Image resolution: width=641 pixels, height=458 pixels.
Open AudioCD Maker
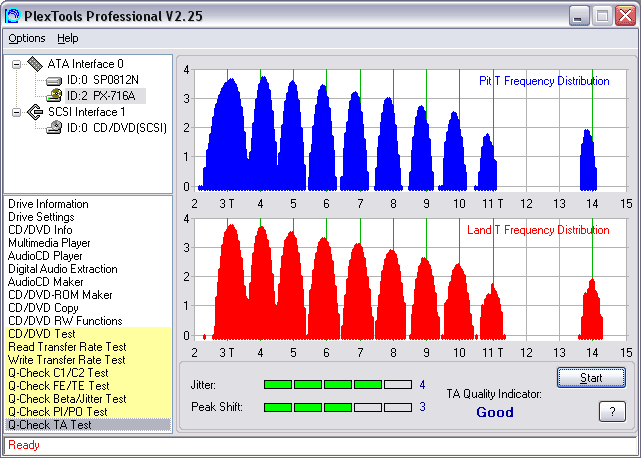pyautogui.click(x=45, y=282)
